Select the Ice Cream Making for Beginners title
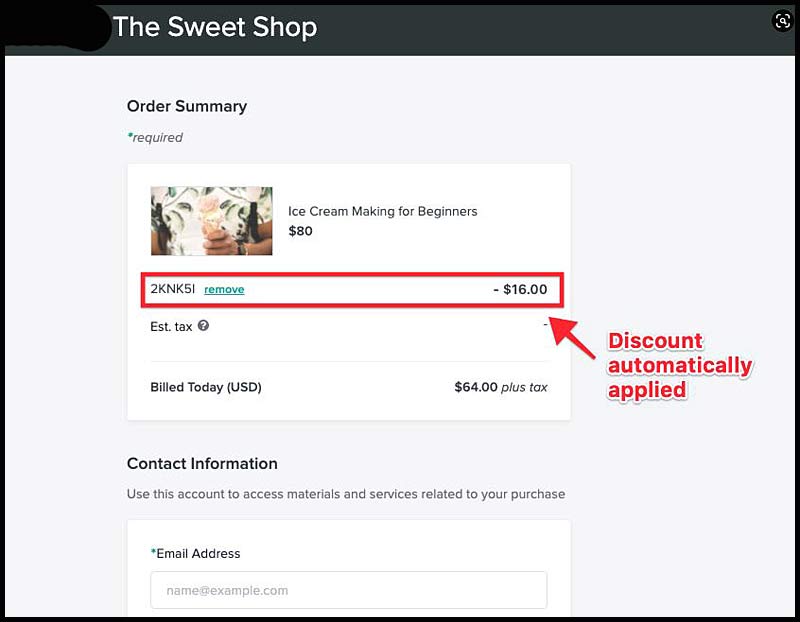The image size is (800, 622). 383,211
